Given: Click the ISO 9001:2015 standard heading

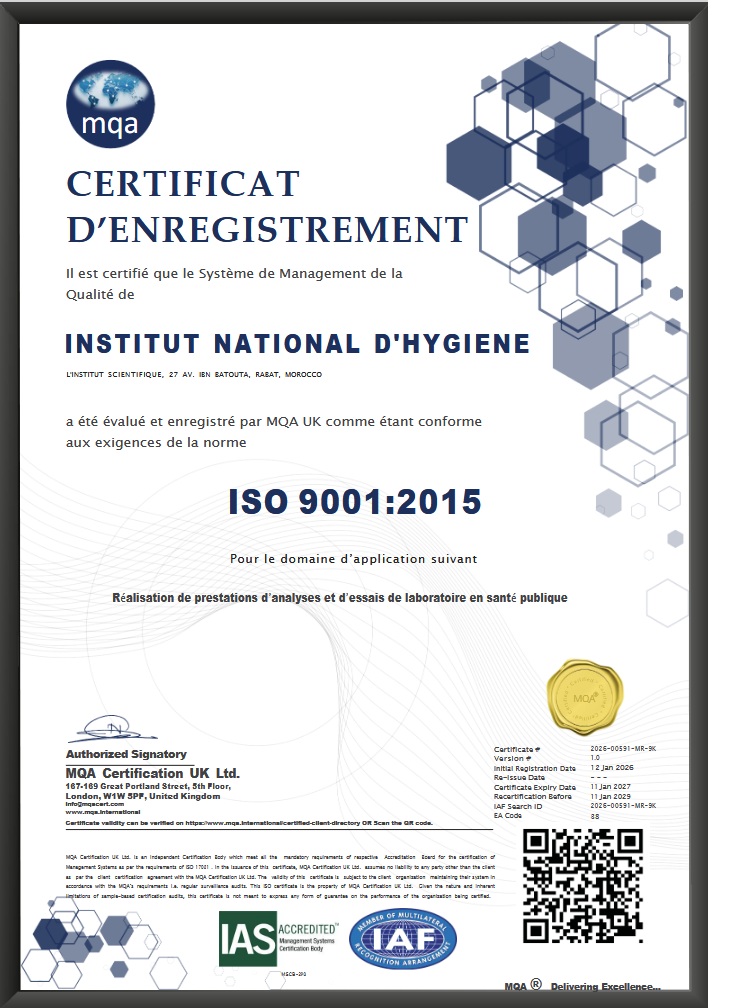Looking at the screenshot, I should click(x=355, y=501).
